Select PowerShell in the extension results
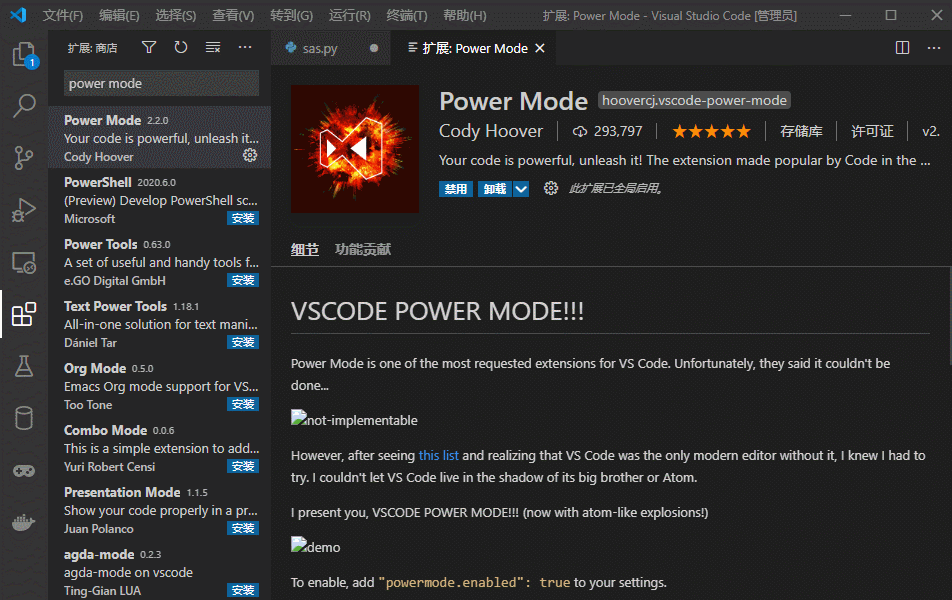The image size is (952, 600). pos(160,200)
